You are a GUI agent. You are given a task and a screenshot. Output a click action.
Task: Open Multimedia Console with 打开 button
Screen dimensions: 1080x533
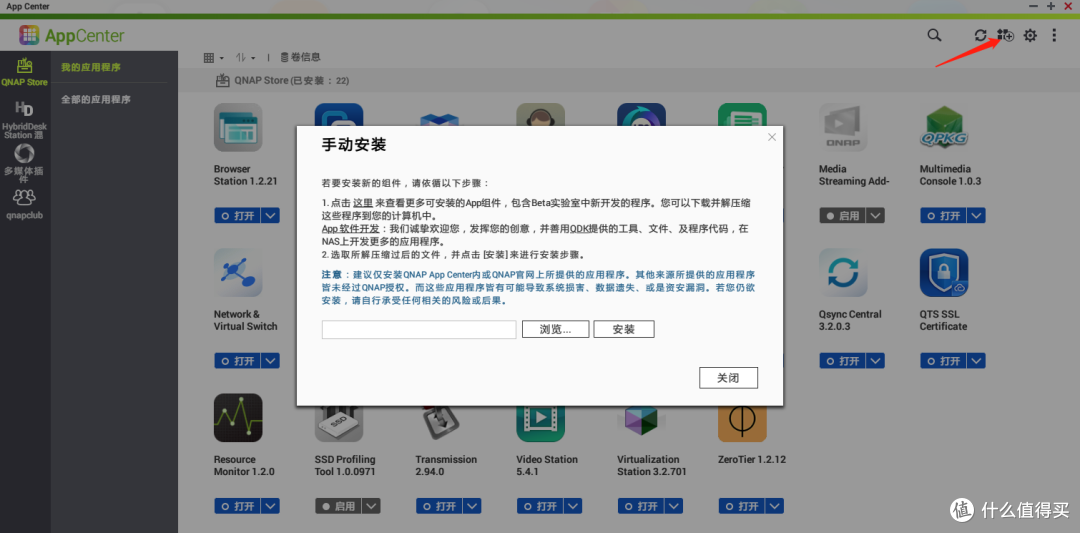[x=943, y=216]
